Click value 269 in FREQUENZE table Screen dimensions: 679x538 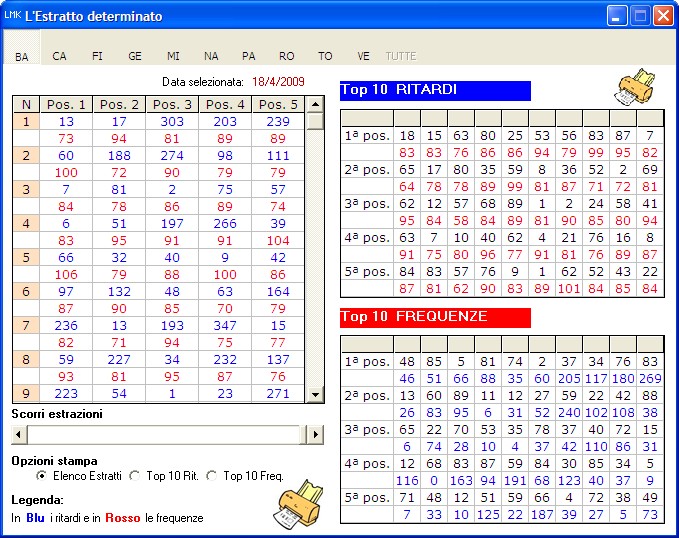(x=650, y=379)
